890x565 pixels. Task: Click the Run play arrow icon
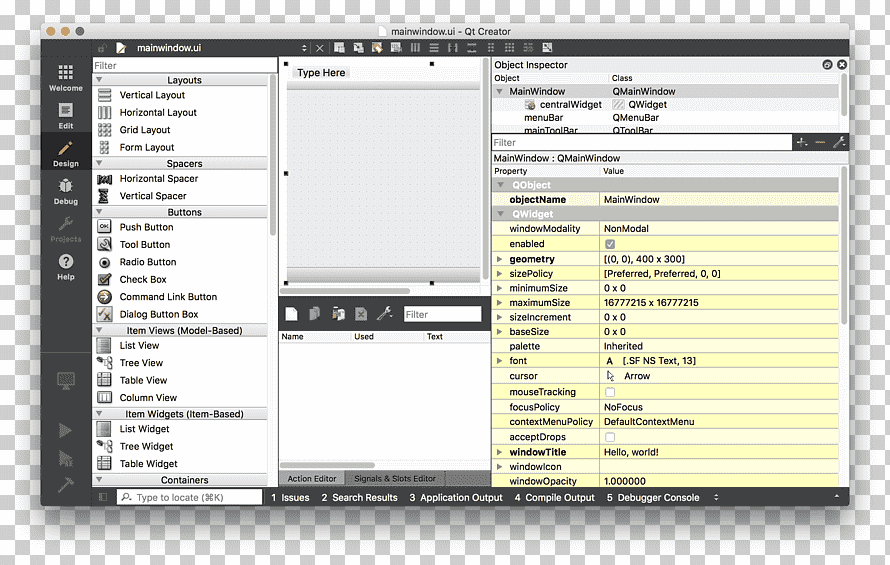[65, 430]
